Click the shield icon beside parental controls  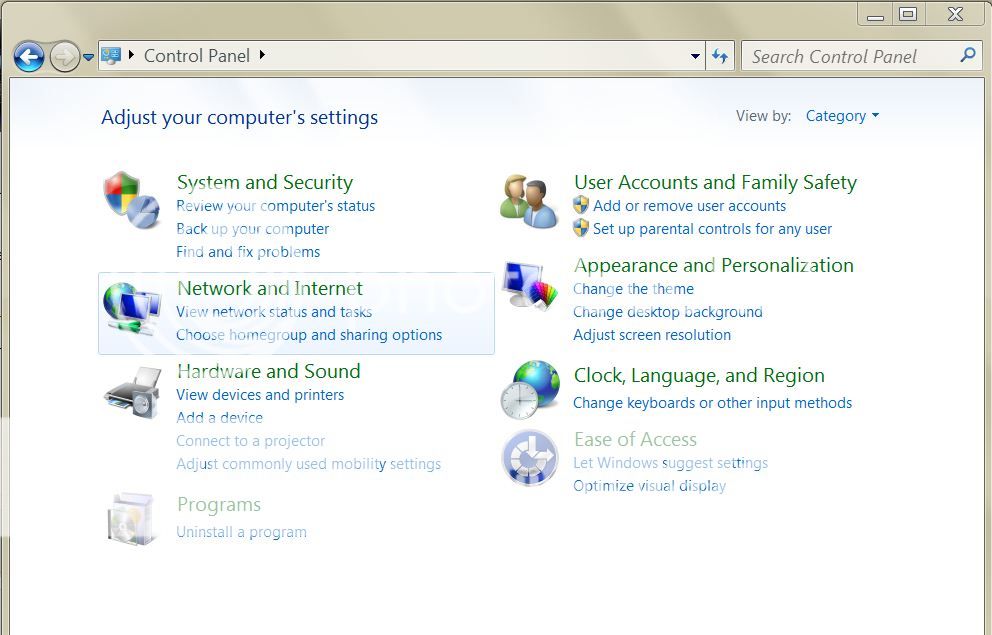click(x=581, y=228)
